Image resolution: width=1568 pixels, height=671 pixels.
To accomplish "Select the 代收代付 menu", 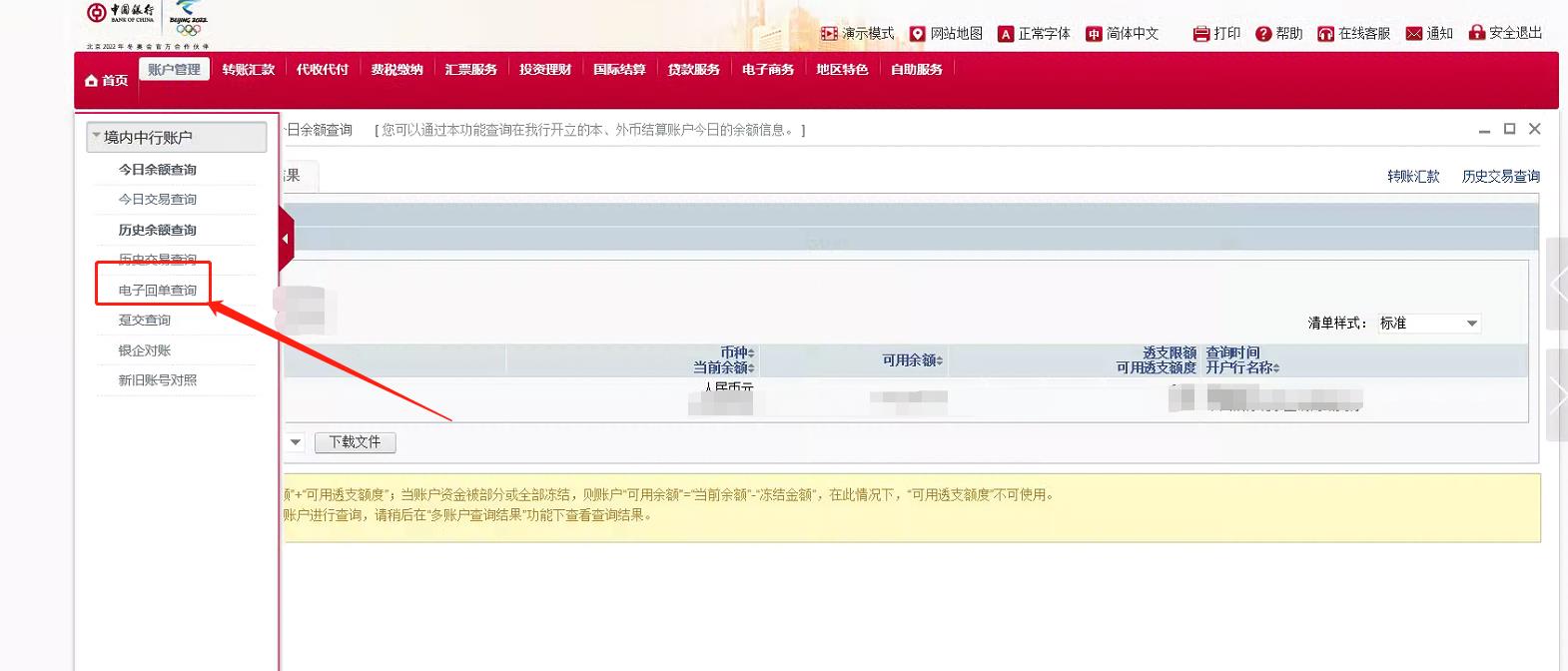I will 322,70.
